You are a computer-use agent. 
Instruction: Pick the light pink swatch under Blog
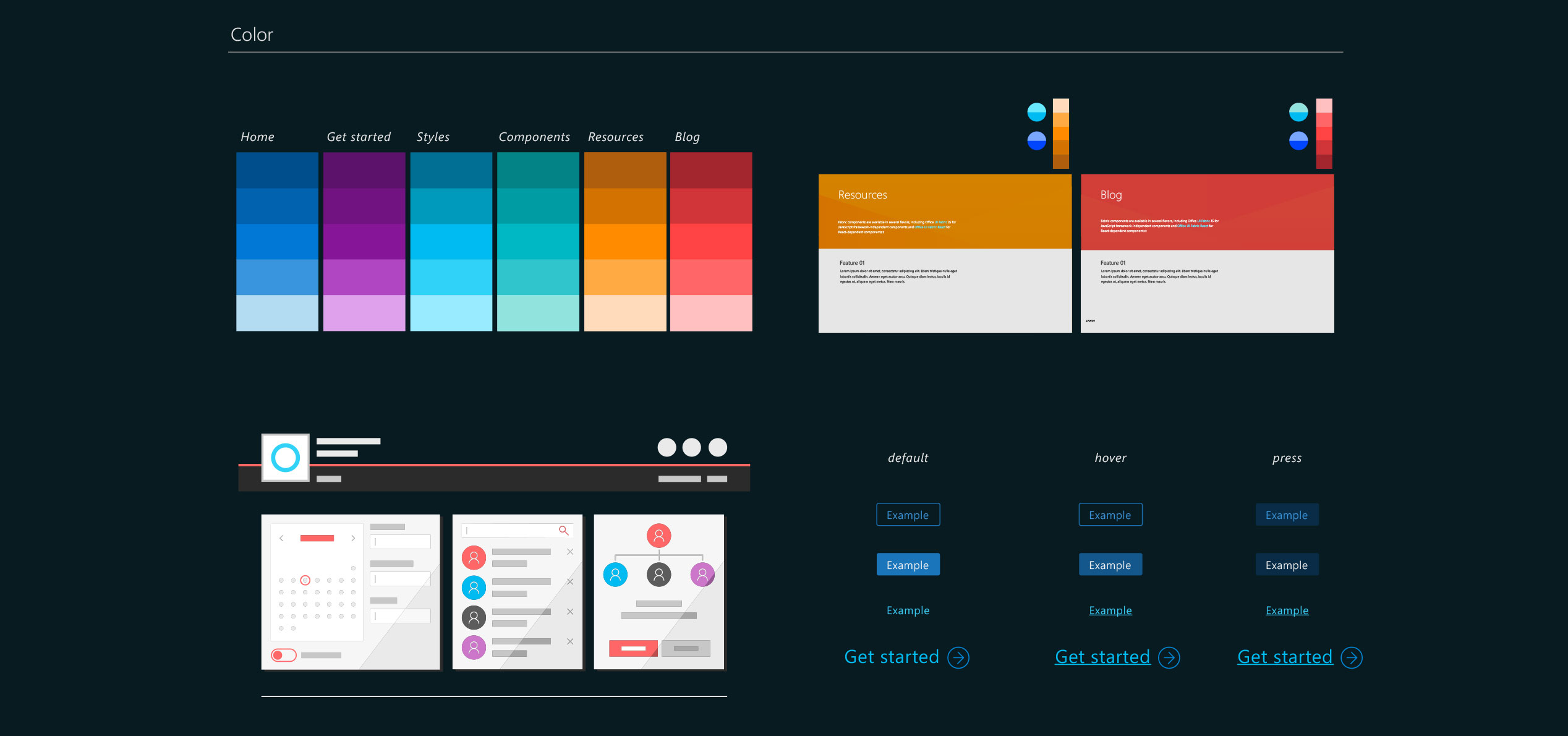pyautogui.click(x=711, y=313)
